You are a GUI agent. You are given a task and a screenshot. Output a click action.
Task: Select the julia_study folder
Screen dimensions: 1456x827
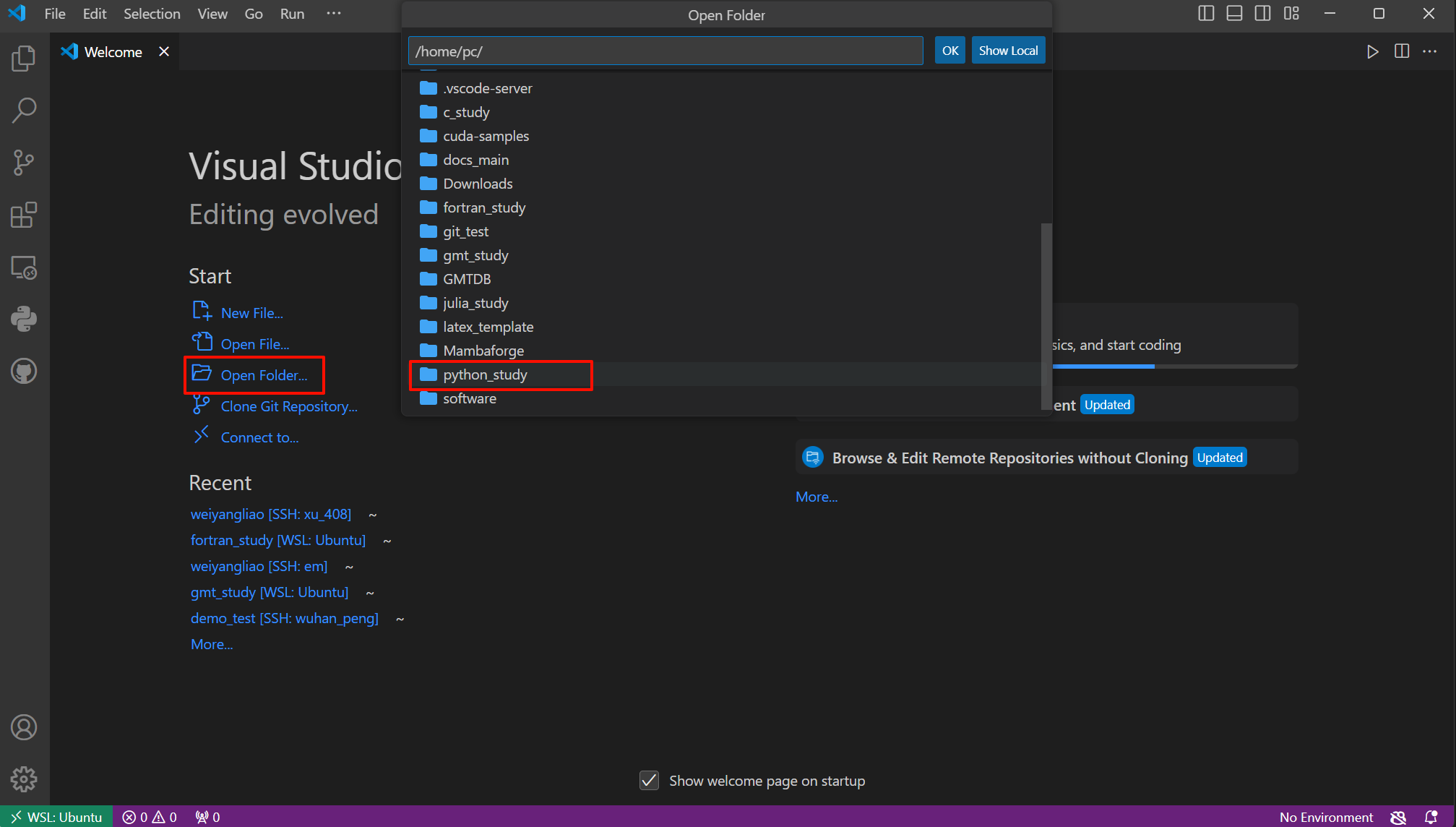[725, 303]
